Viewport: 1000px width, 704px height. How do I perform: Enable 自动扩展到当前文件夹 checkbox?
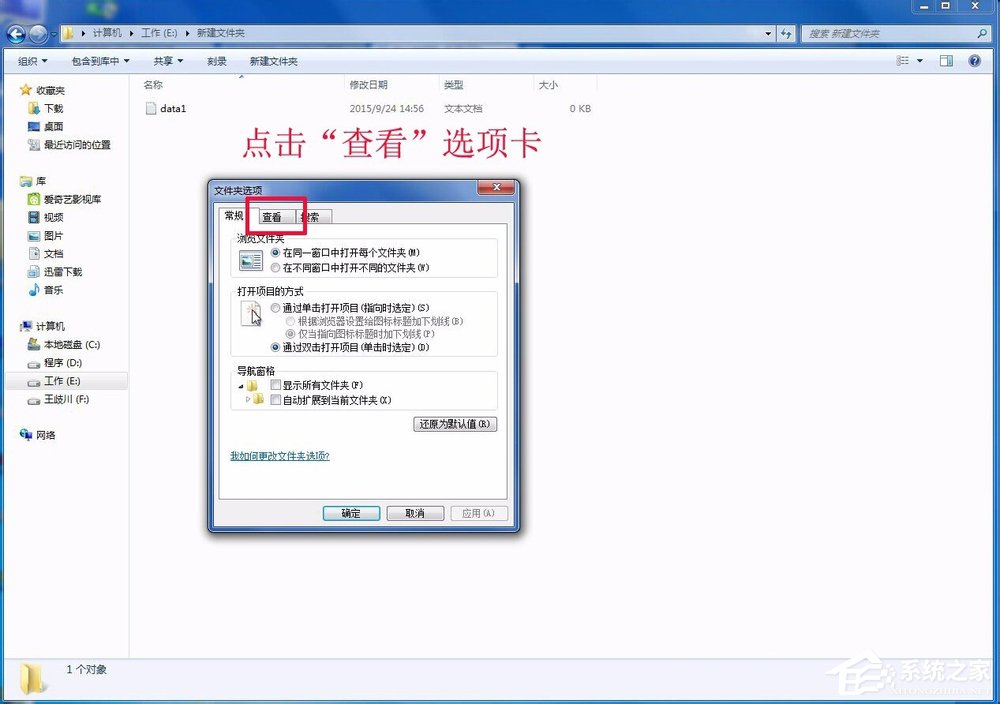tap(276, 398)
